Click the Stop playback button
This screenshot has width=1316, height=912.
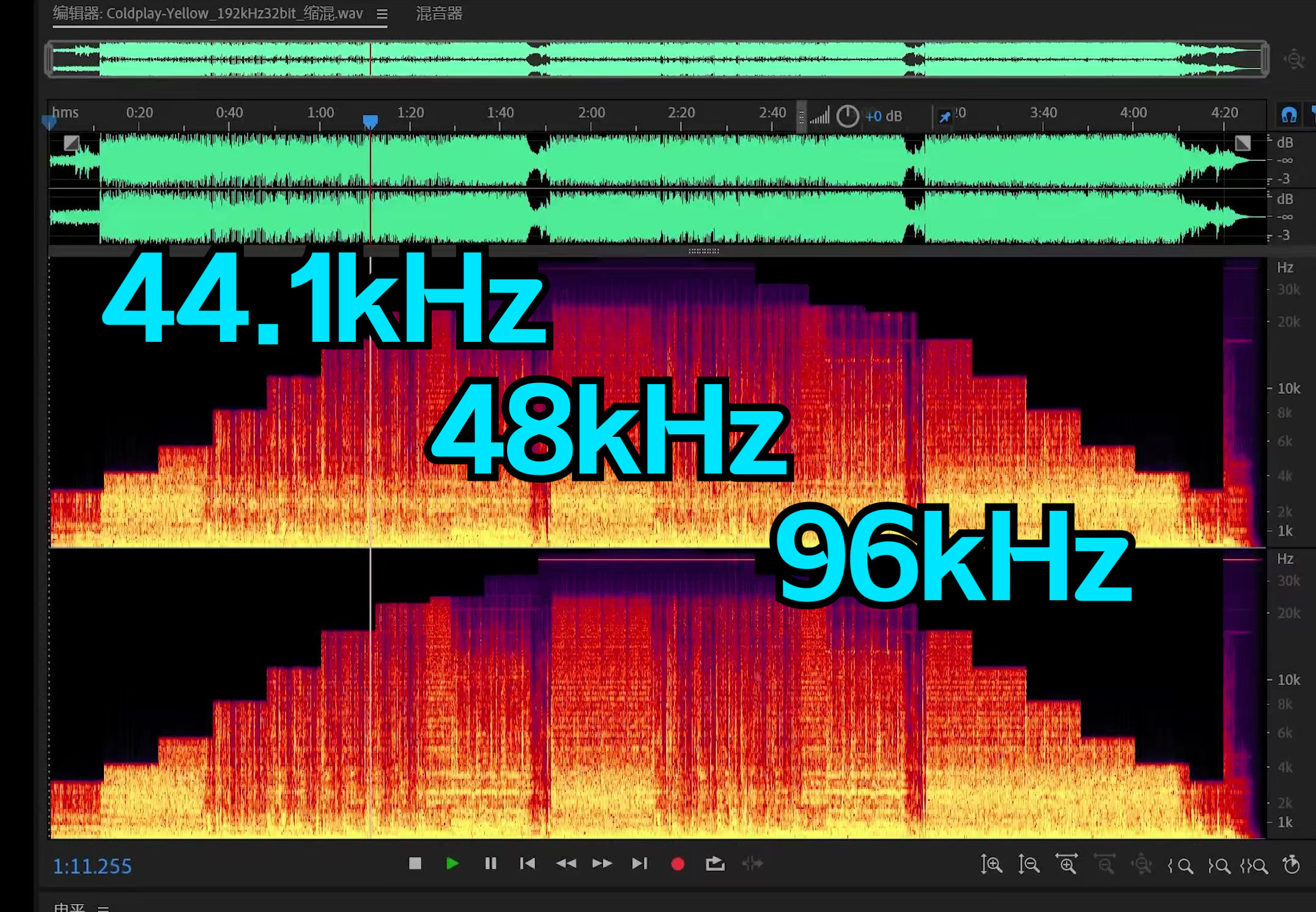pos(415,863)
